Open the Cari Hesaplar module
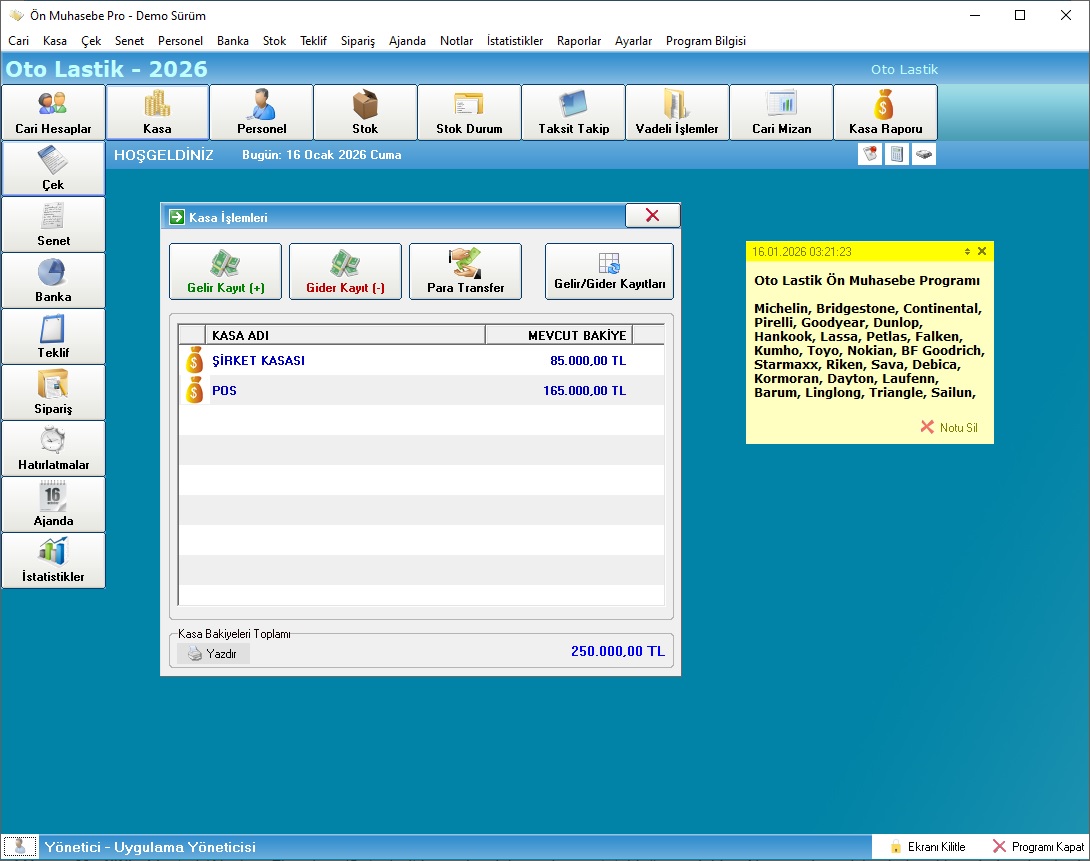1090x861 pixels. point(53,112)
